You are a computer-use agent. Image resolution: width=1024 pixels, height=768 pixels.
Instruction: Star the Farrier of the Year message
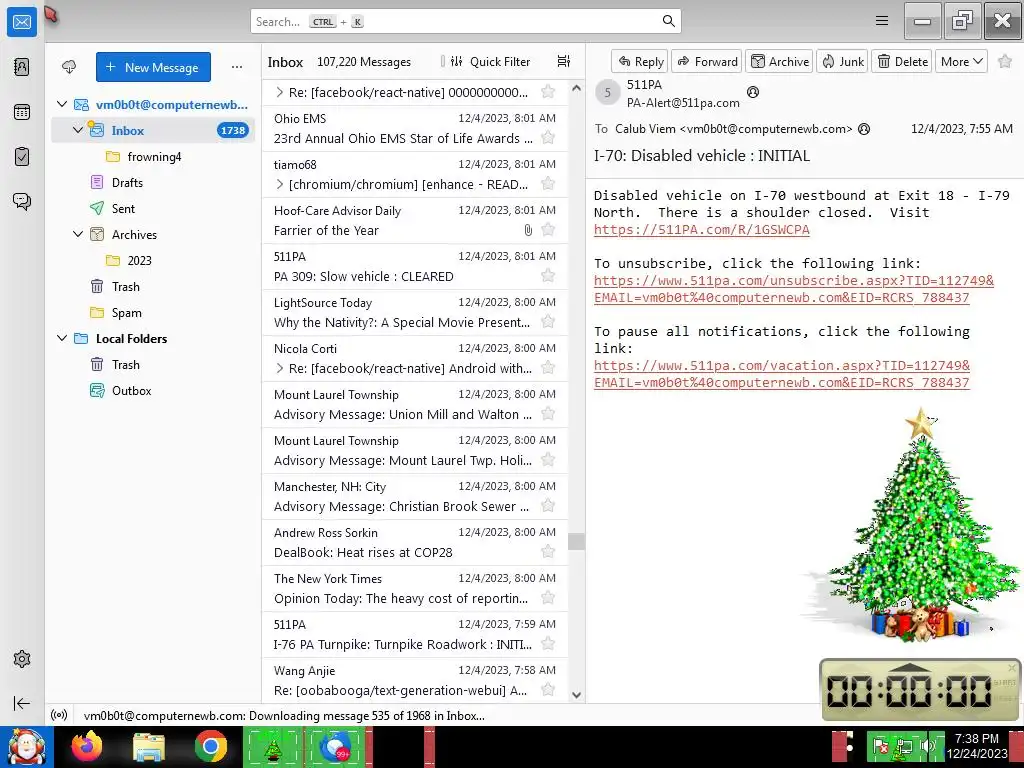coord(549,230)
